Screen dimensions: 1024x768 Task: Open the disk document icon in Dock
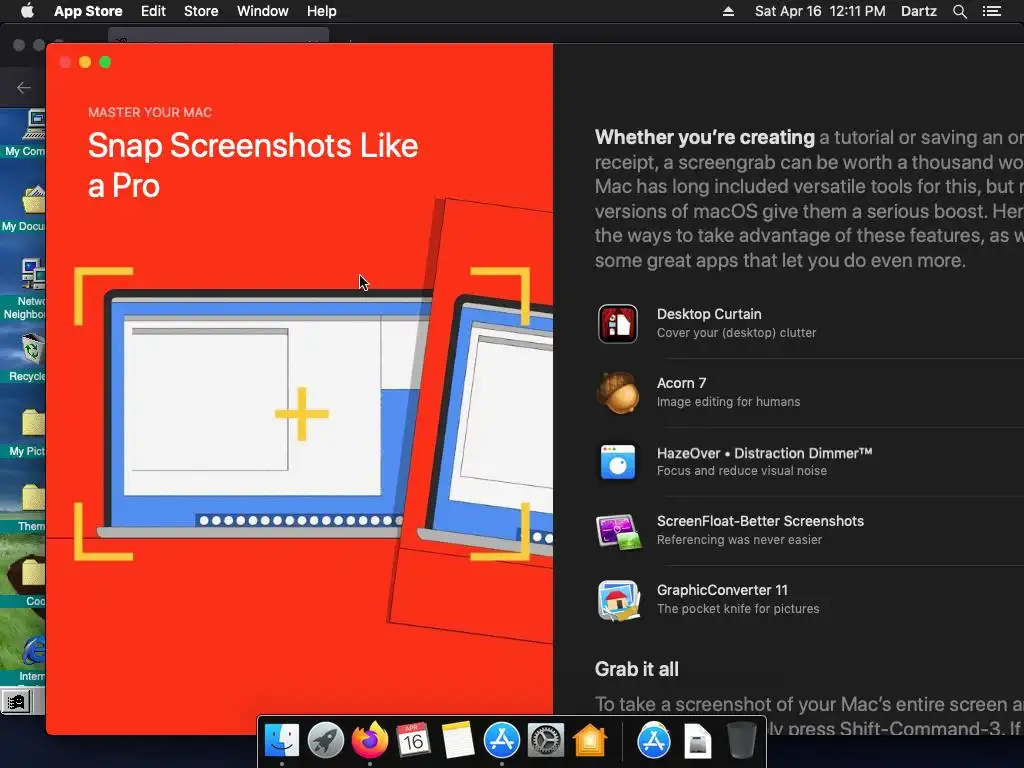[x=697, y=741]
